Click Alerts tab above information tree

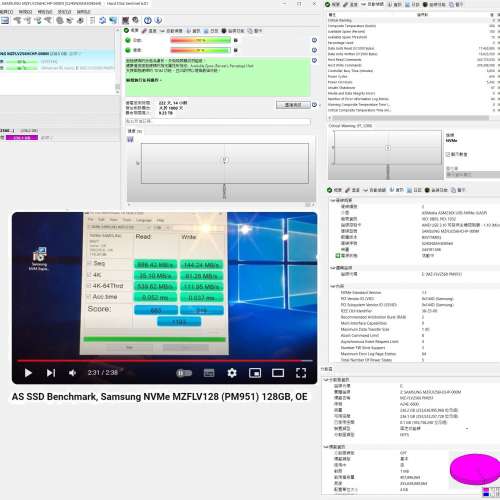click(x=458, y=190)
